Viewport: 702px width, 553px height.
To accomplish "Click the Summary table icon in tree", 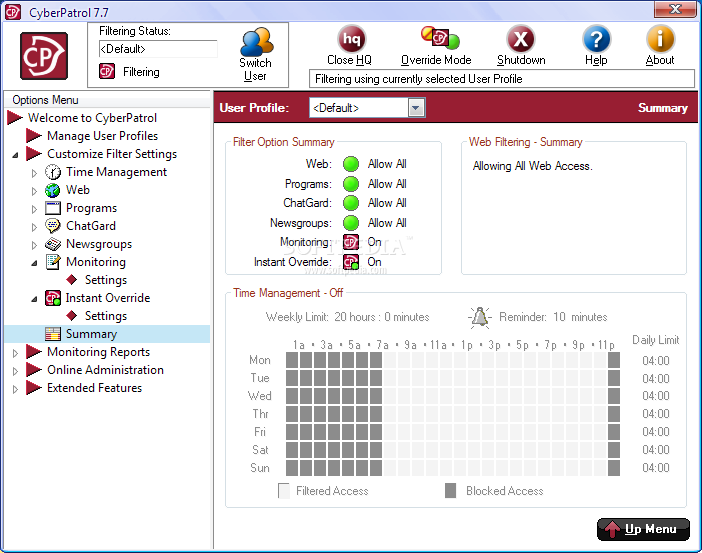I will (53, 334).
